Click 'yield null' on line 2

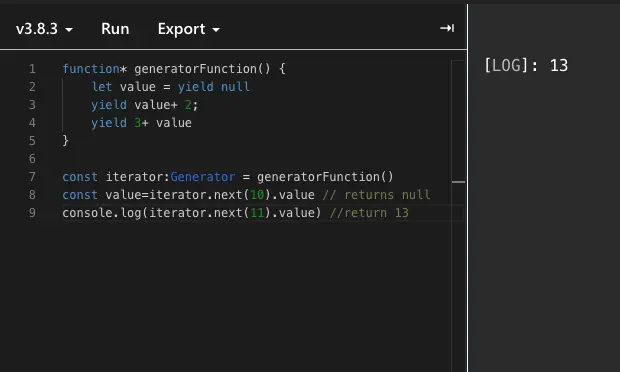[x=214, y=87]
